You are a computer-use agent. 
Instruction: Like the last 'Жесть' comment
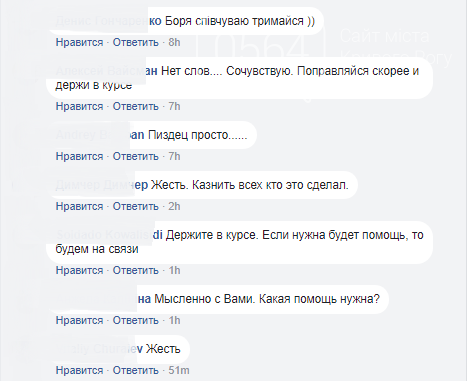coord(79,370)
